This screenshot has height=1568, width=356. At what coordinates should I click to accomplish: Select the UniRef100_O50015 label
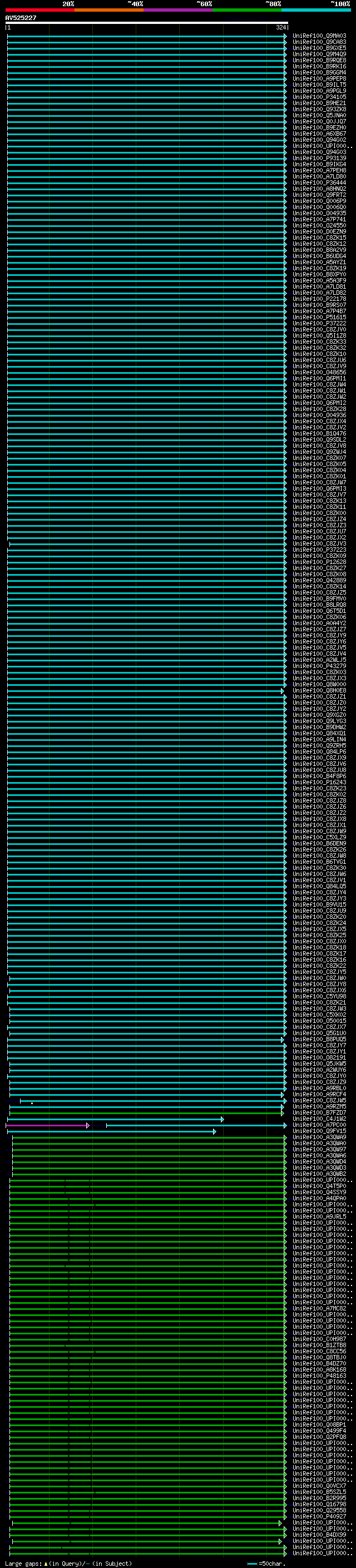point(319,1021)
